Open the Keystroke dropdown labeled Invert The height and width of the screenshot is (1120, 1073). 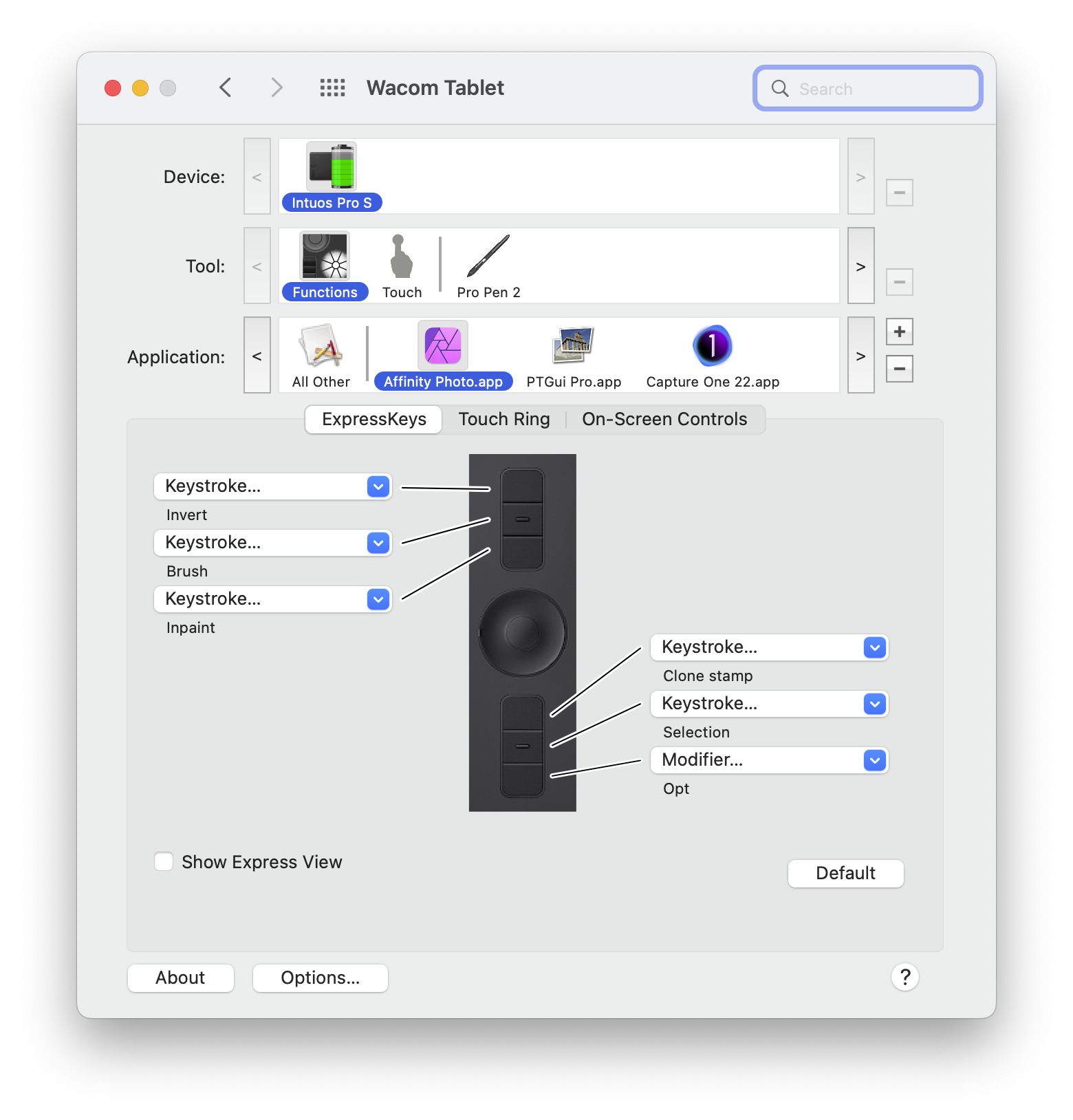pyautogui.click(x=272, y=486)
